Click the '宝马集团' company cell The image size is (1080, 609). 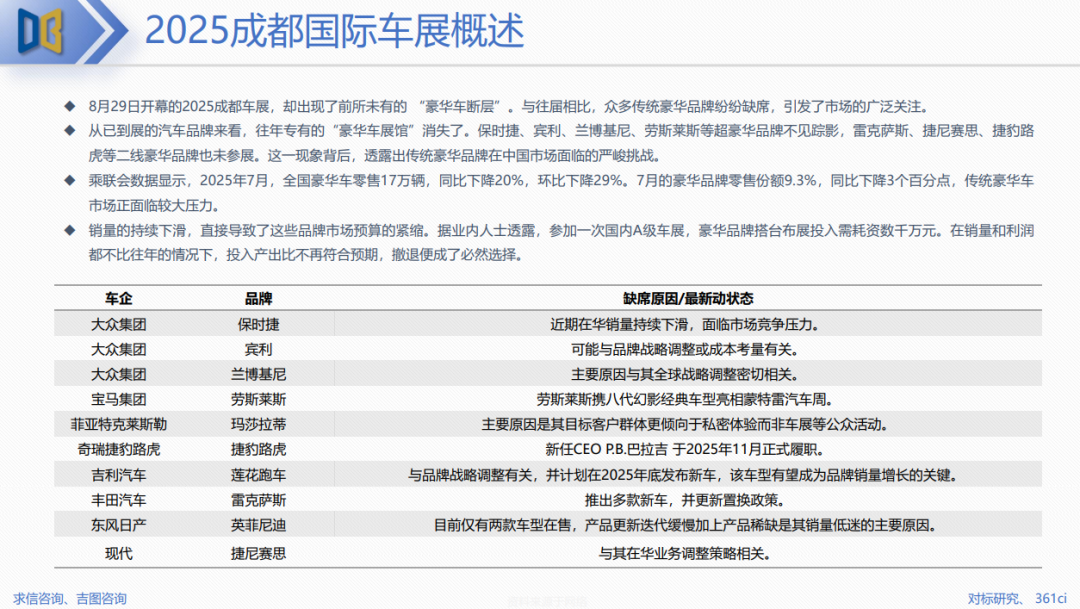pos(118,400)
